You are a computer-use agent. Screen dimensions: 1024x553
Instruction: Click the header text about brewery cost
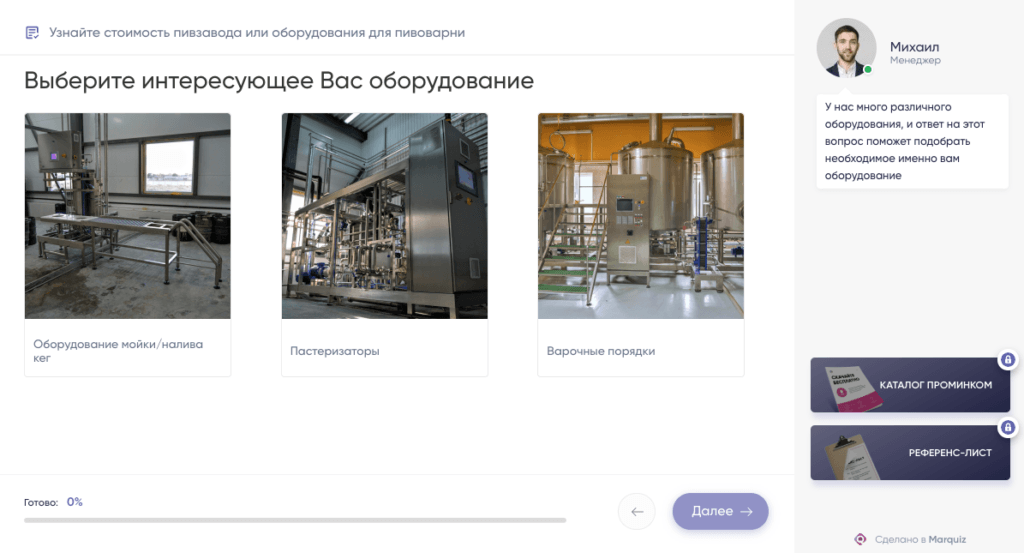pyautogui.click(x=257, y=33)
